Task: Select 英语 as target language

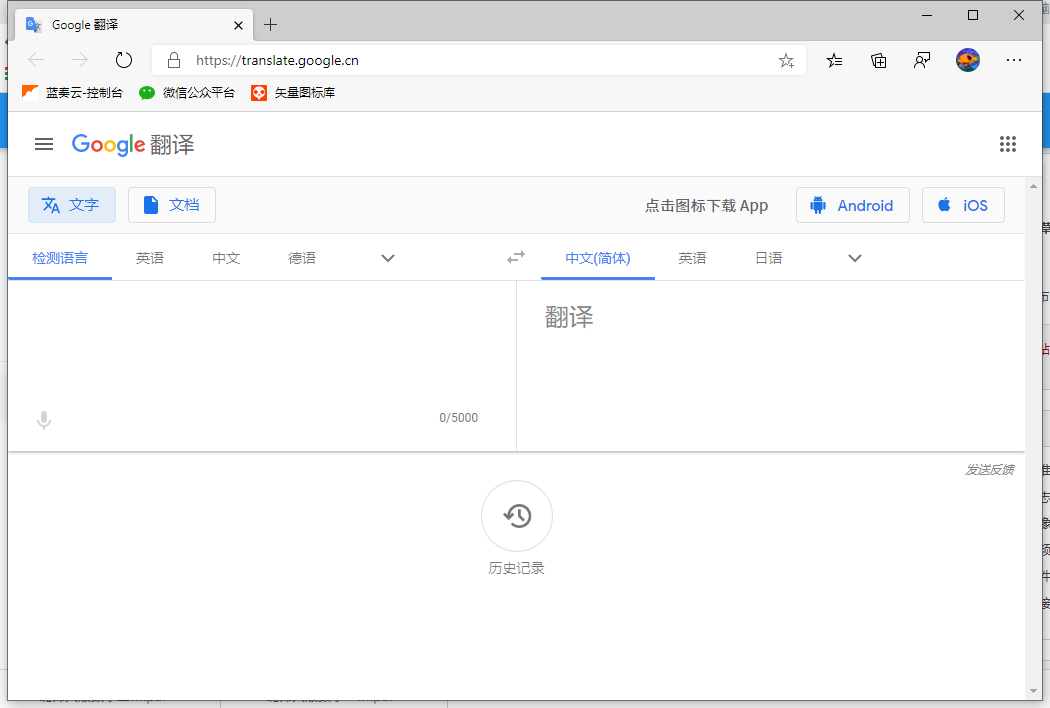Action: pyautogui.click(x=692, y=258)
